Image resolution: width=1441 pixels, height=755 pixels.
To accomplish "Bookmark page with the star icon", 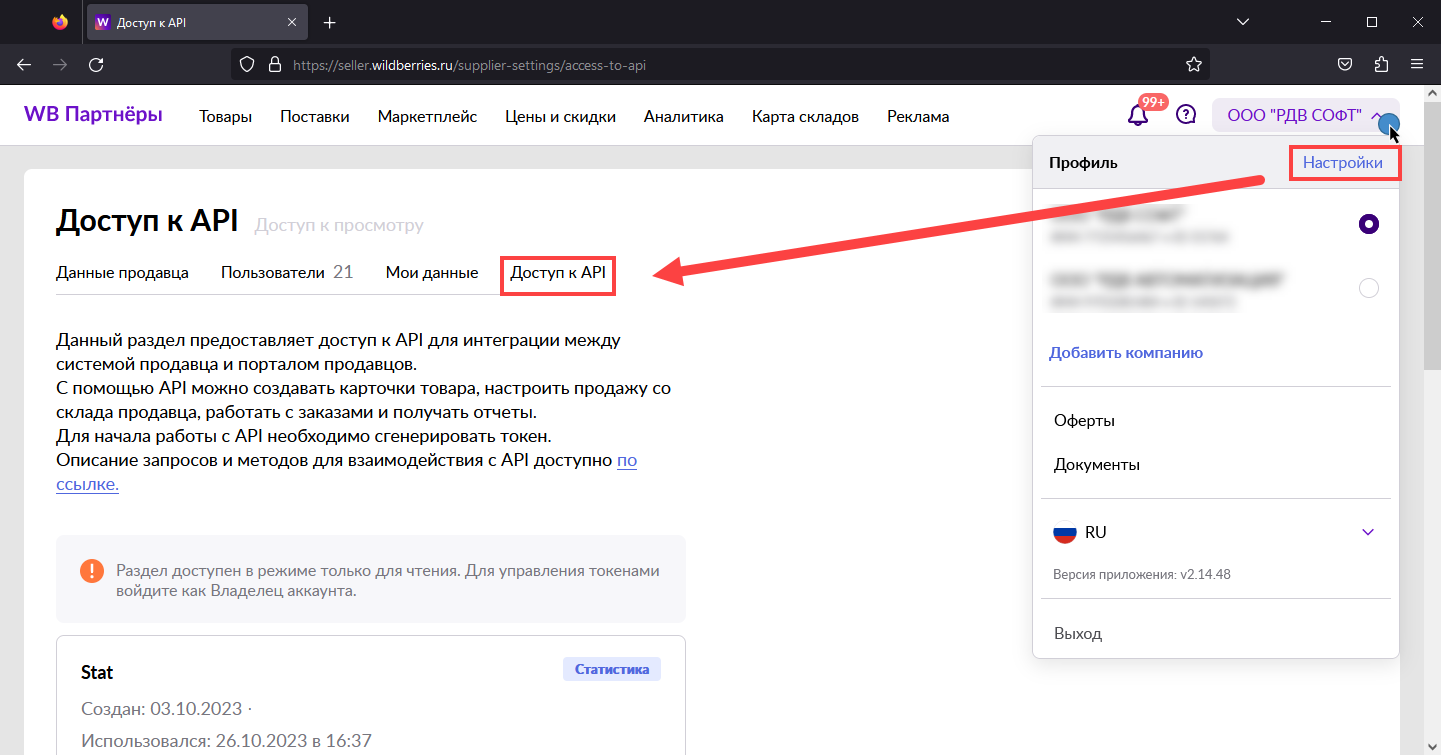I will tap(1193, 65).
